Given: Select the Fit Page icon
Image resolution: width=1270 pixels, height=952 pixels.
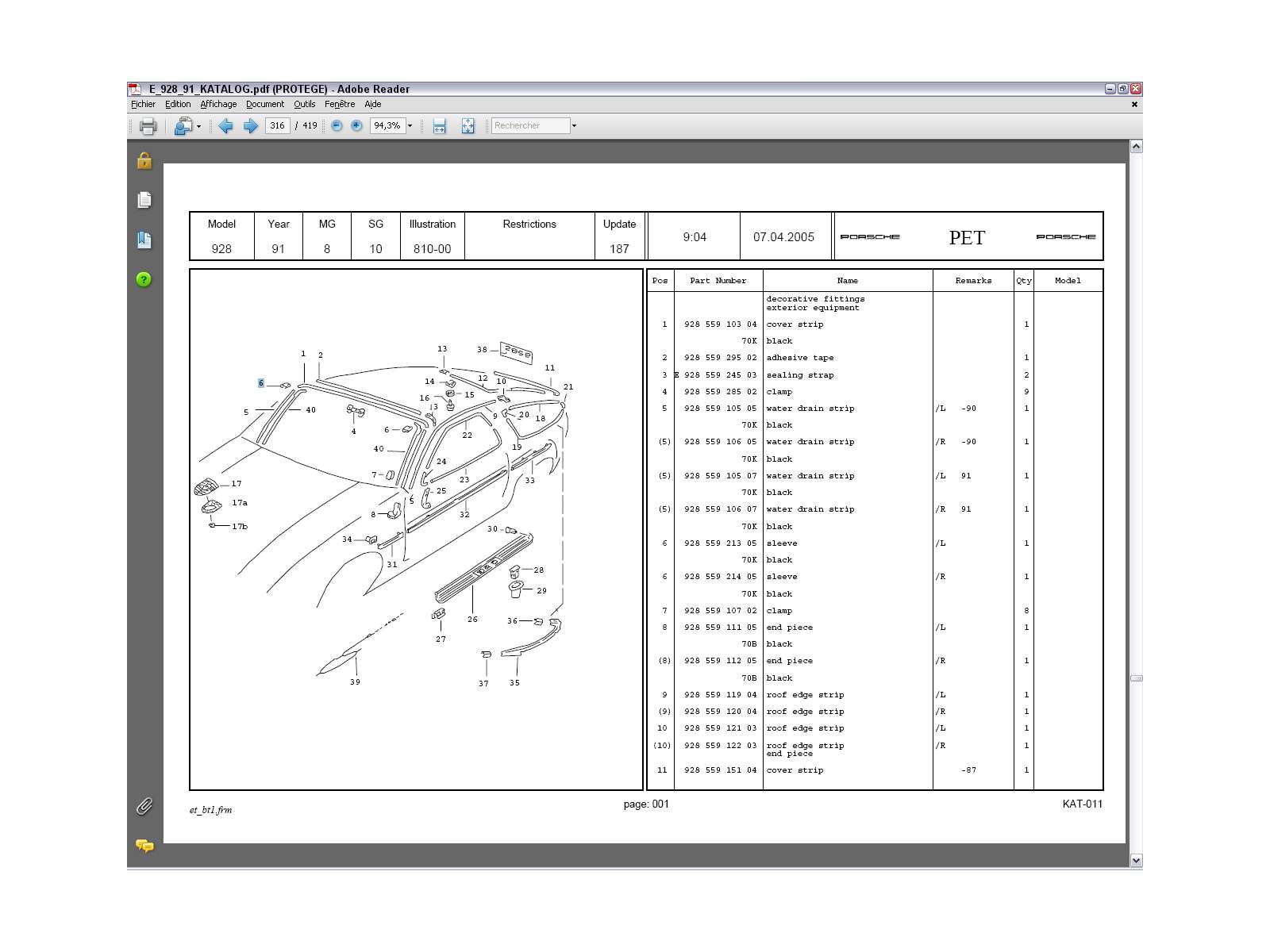Looking at the screenshot, I should [468, 125].
